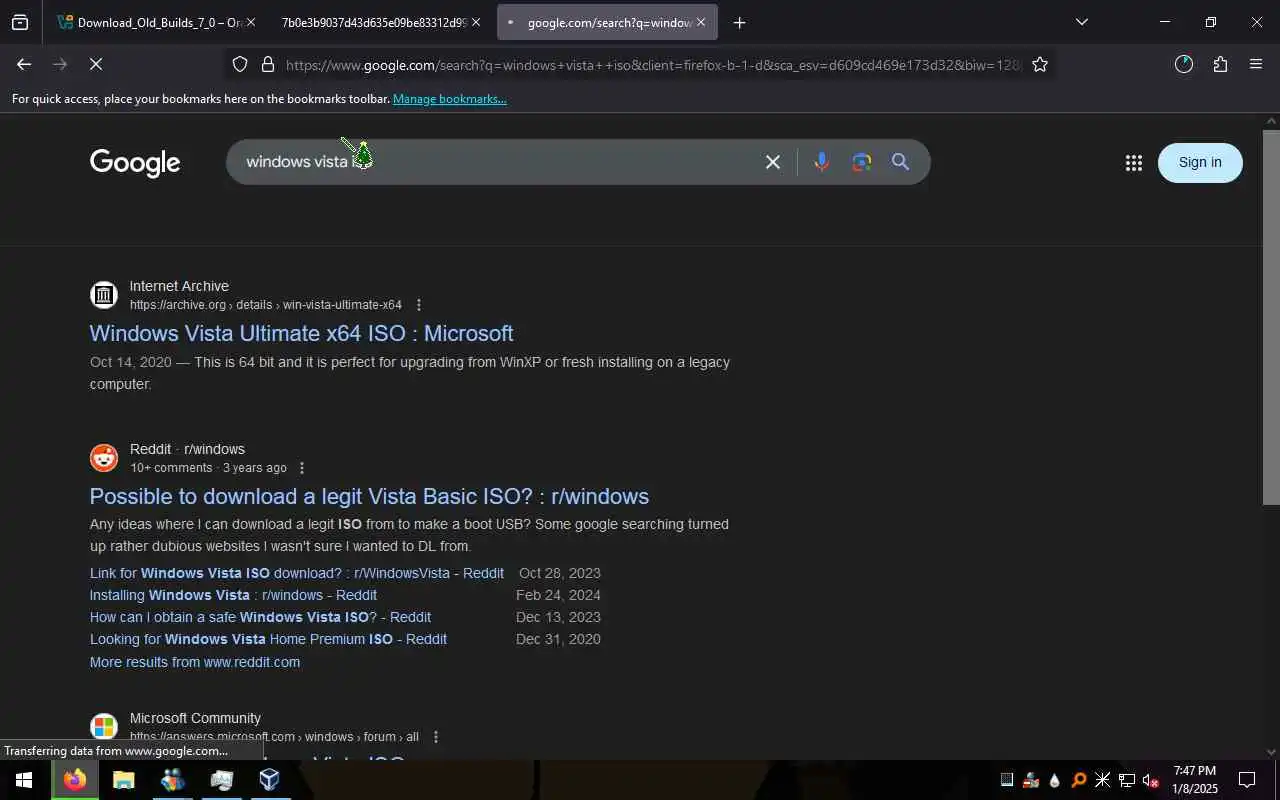Image resolution: width=1280 pixels, height=800 pixels.
Task: Open the Windows notification center
Action: coord(1247,780)
